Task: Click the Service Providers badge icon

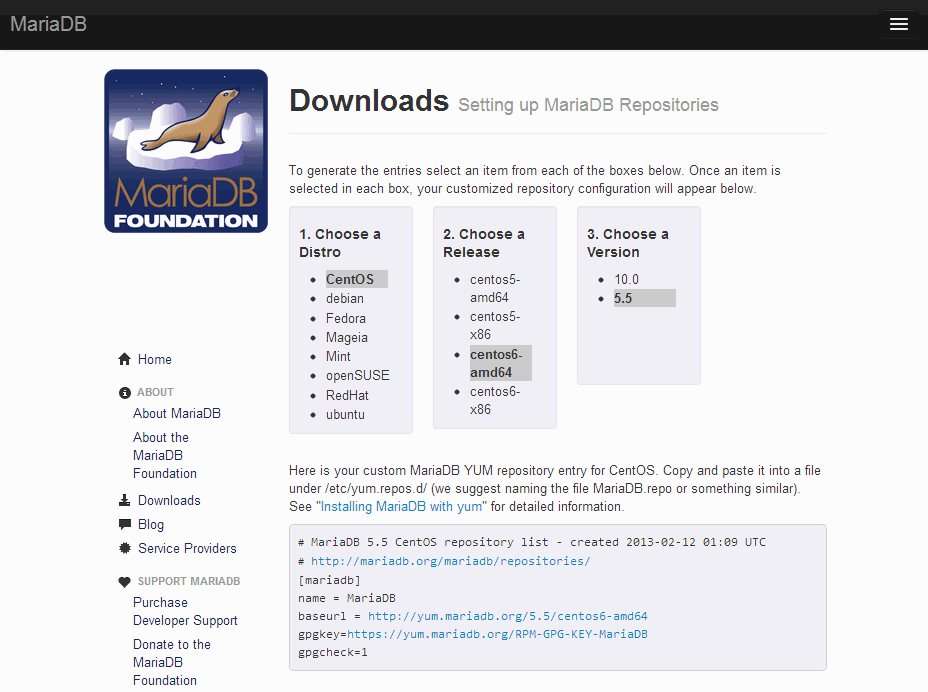Action: tap(125, 548)
